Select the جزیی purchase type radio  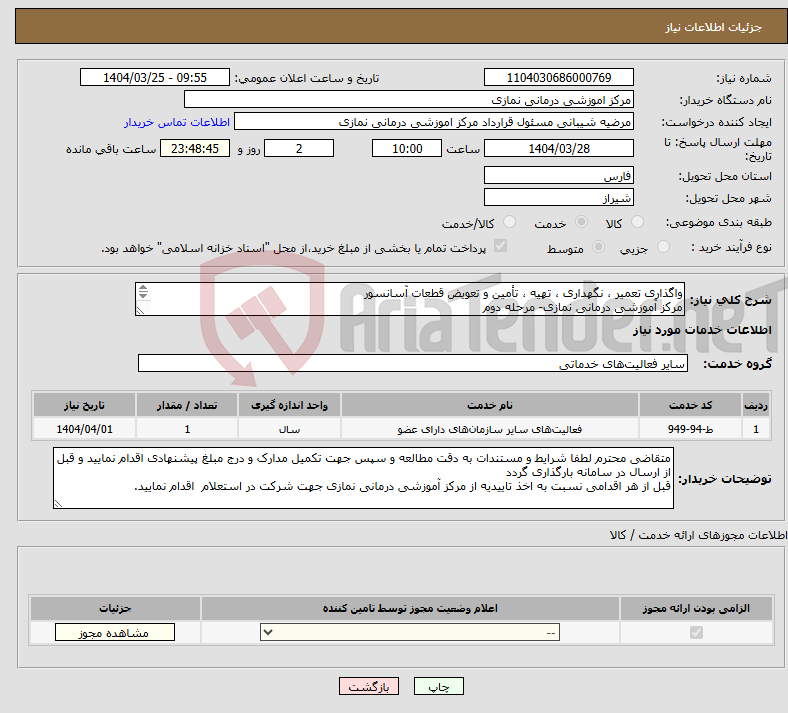pos(663,246)
